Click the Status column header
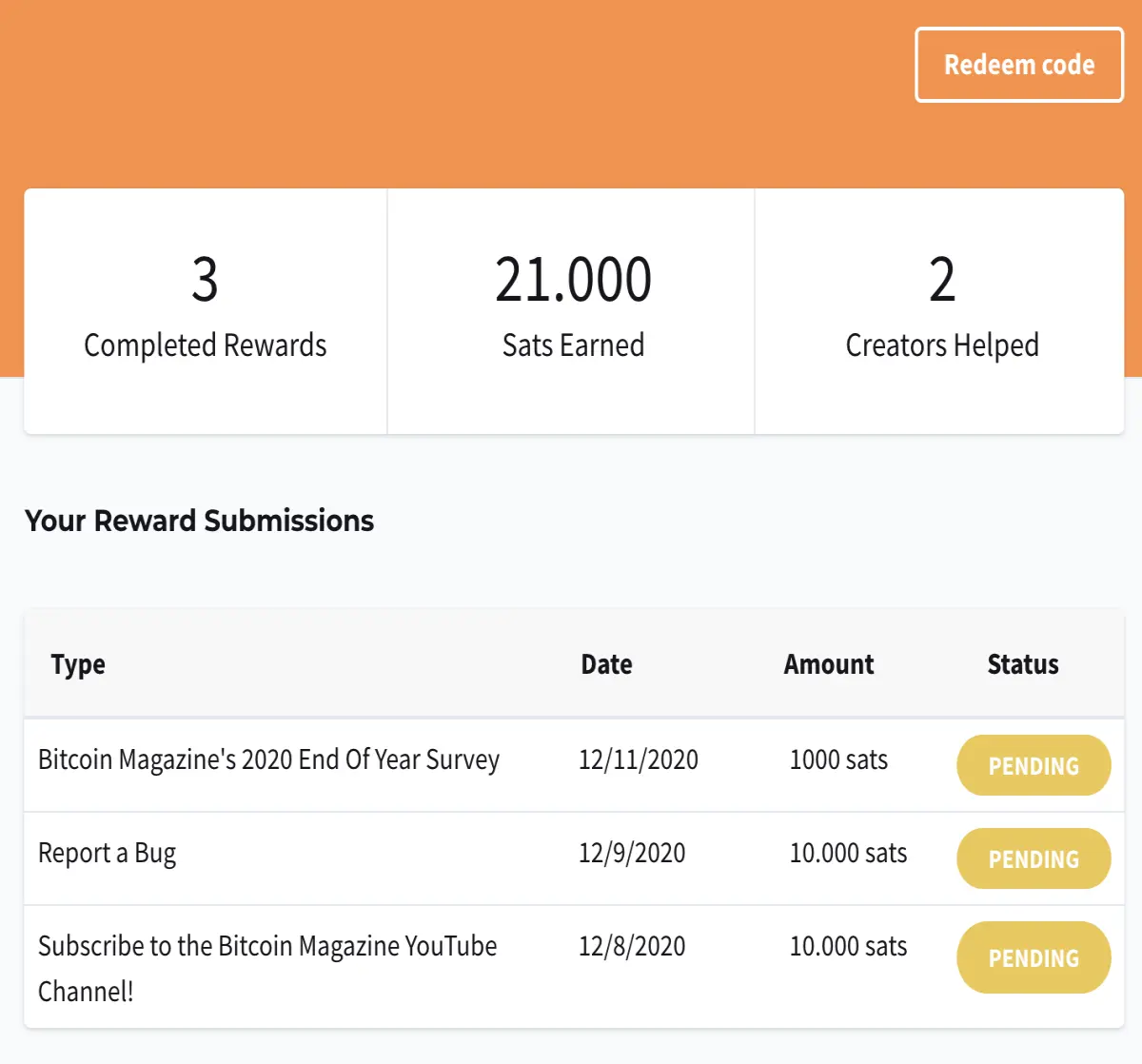The image size is (1142, 1064). 1023,664
